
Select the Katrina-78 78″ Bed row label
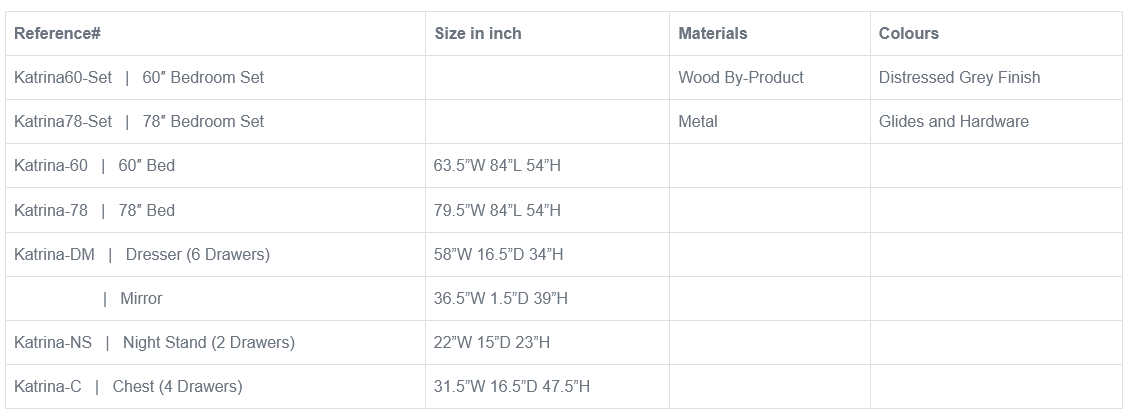[94, 210]
